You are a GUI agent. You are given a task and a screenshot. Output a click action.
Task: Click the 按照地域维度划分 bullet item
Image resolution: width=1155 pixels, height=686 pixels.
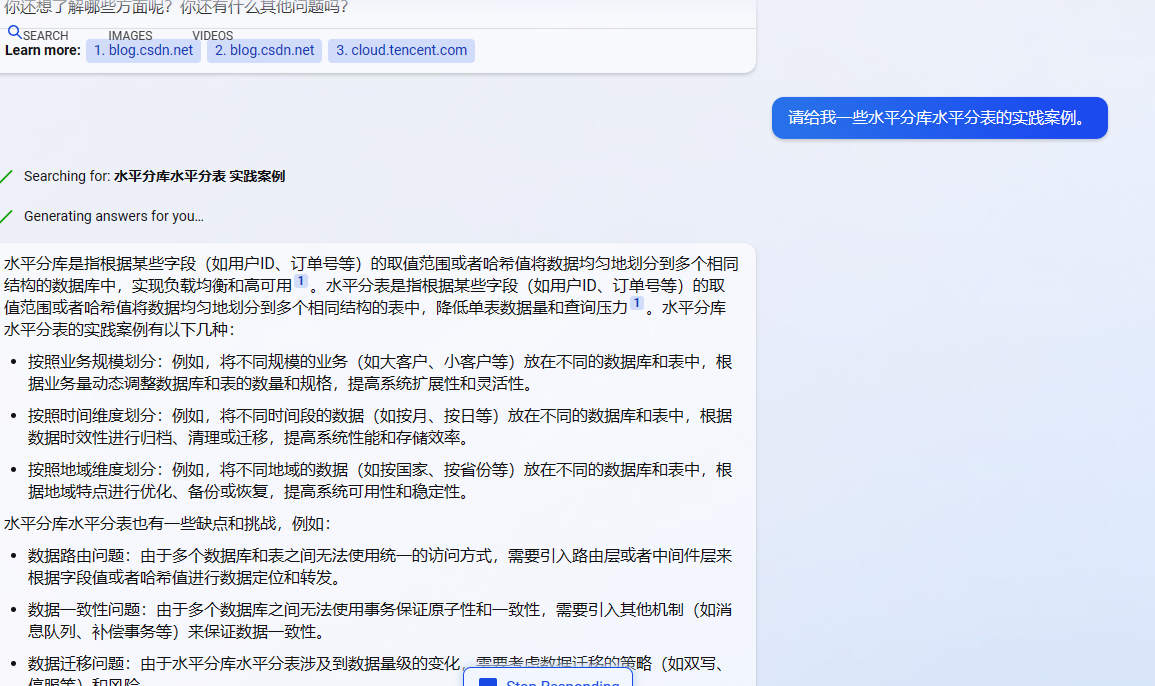[380, 480]
